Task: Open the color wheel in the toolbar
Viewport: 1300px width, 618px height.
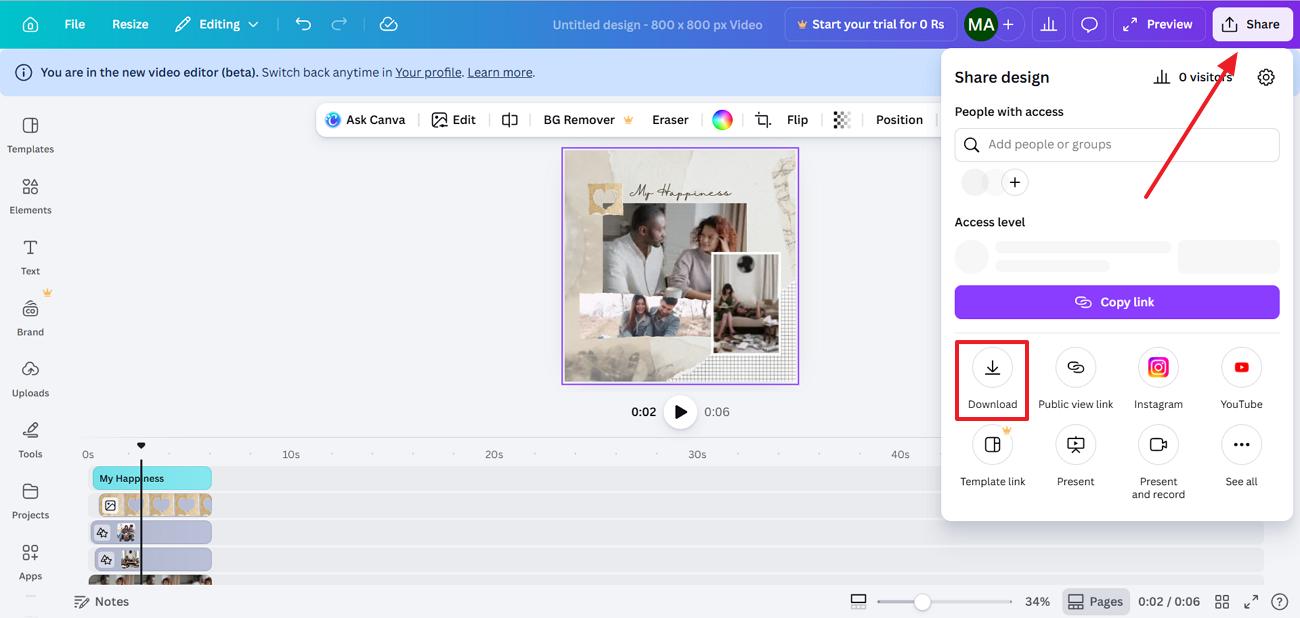Action: pos(722,119)
